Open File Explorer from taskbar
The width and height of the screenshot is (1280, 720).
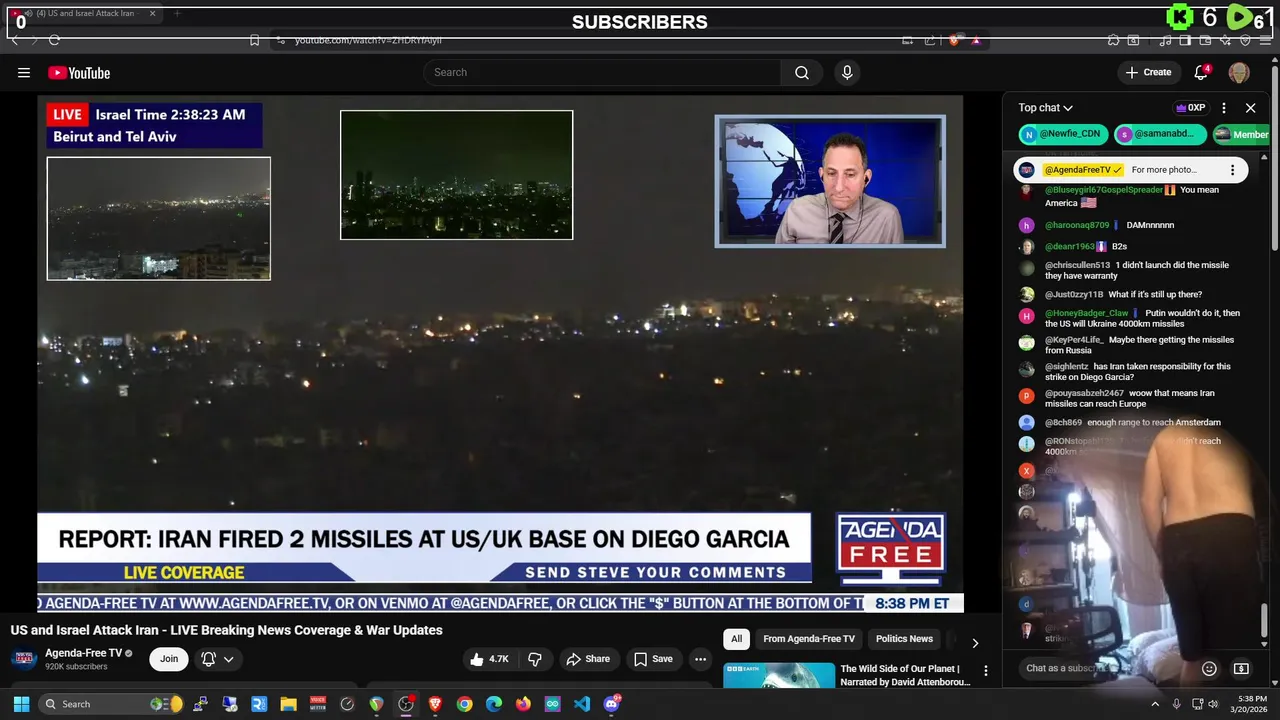[288, 704]
